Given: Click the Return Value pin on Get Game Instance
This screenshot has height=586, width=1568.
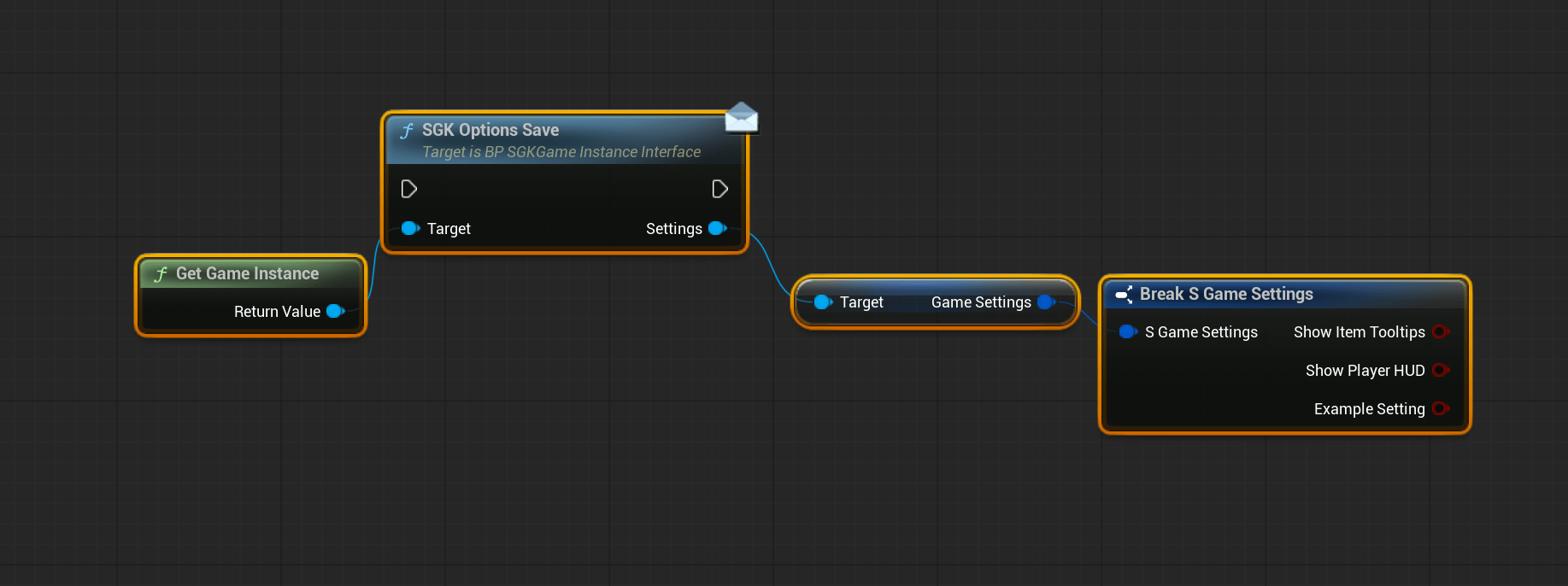Looking at the screenshot, I should tap(336, 311).
